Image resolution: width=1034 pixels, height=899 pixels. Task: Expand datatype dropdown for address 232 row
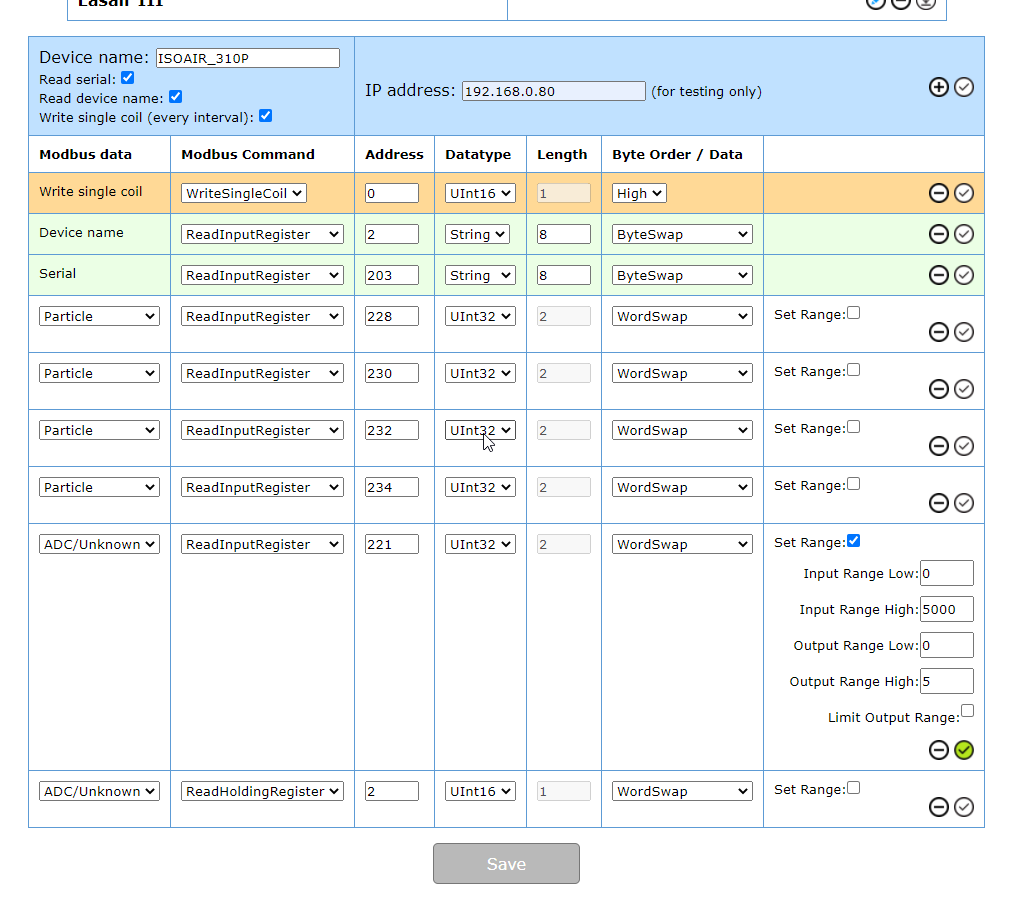tap(480, 430)
